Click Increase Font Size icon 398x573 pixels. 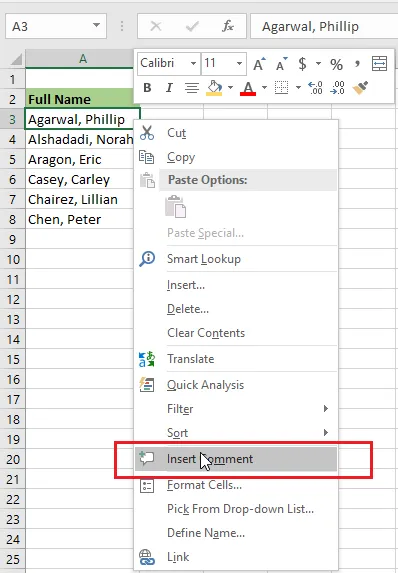(x=259, y=64)
